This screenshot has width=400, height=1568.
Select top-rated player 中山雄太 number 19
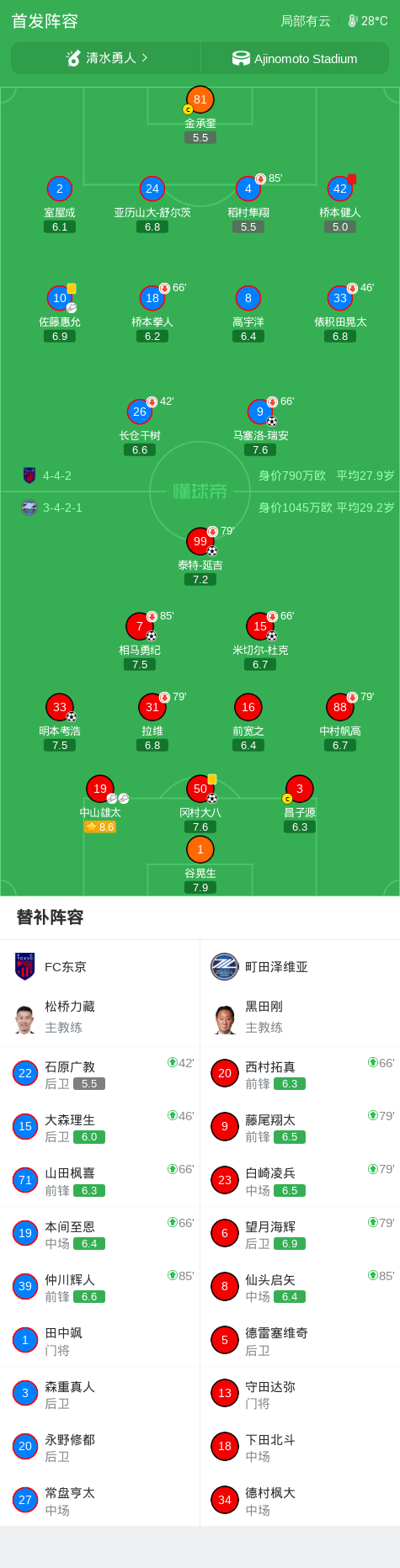[100, 789]
